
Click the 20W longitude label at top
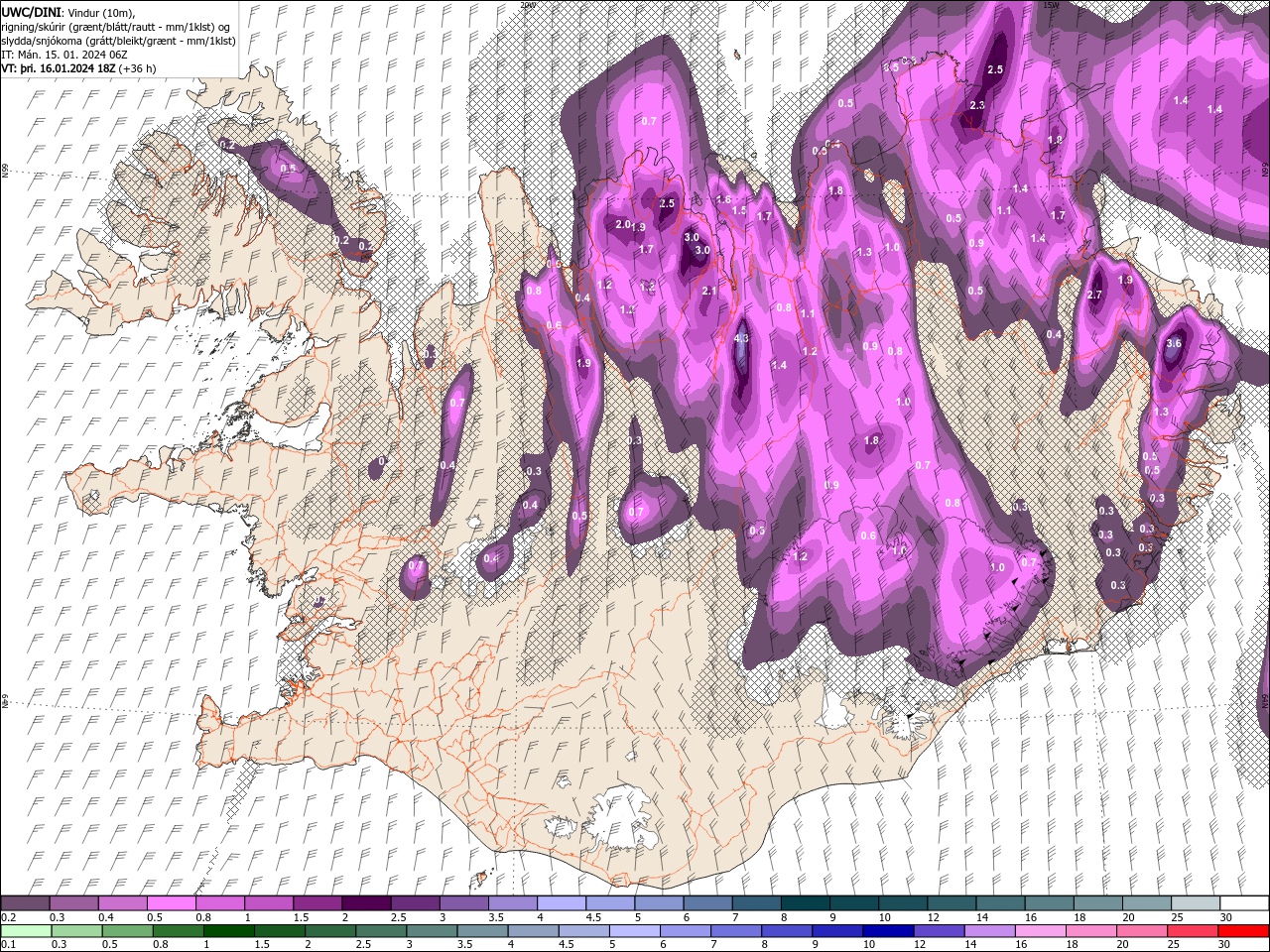(528, 4)
